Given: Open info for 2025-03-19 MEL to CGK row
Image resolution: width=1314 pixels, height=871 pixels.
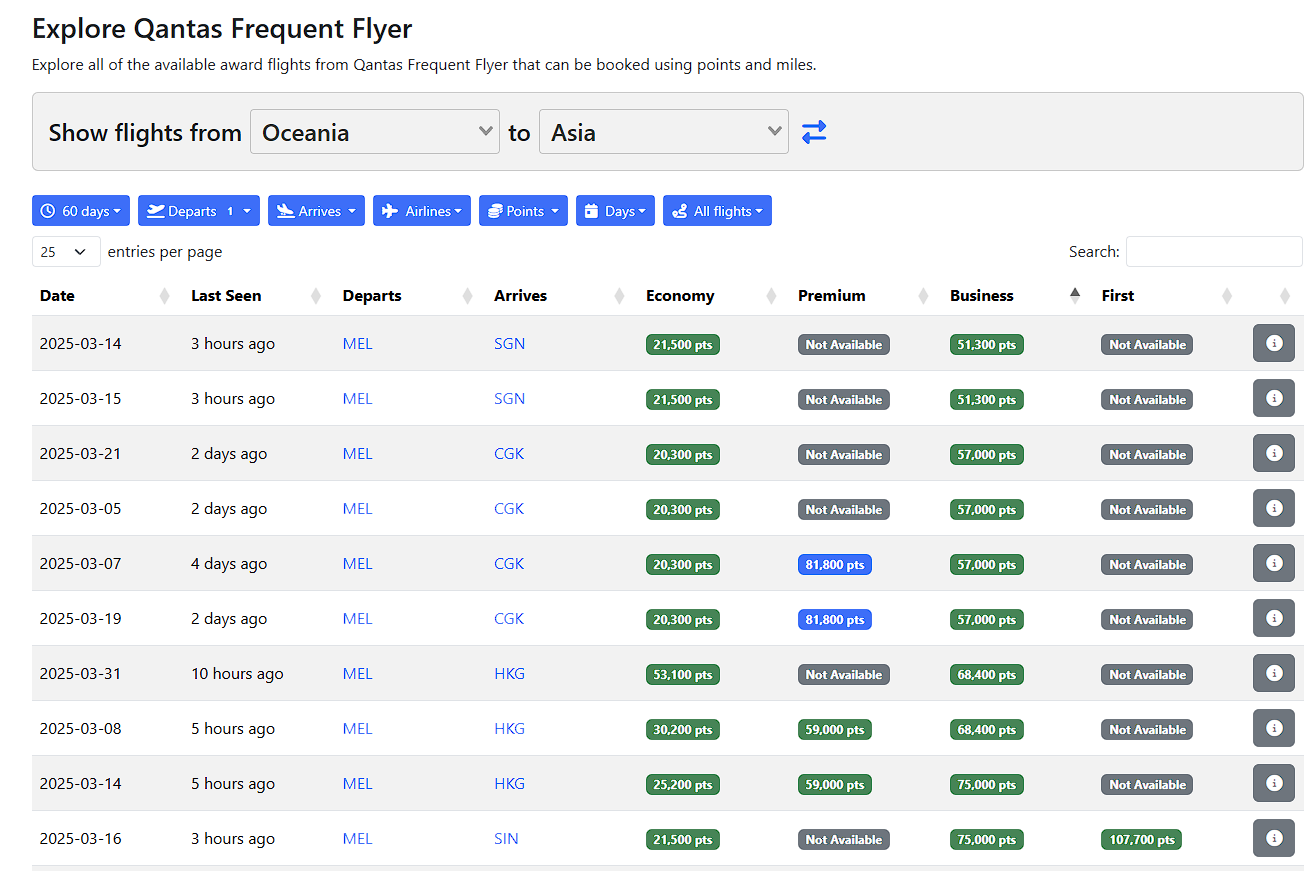Looking at the screenshot, I should (x=1273, y=618).
